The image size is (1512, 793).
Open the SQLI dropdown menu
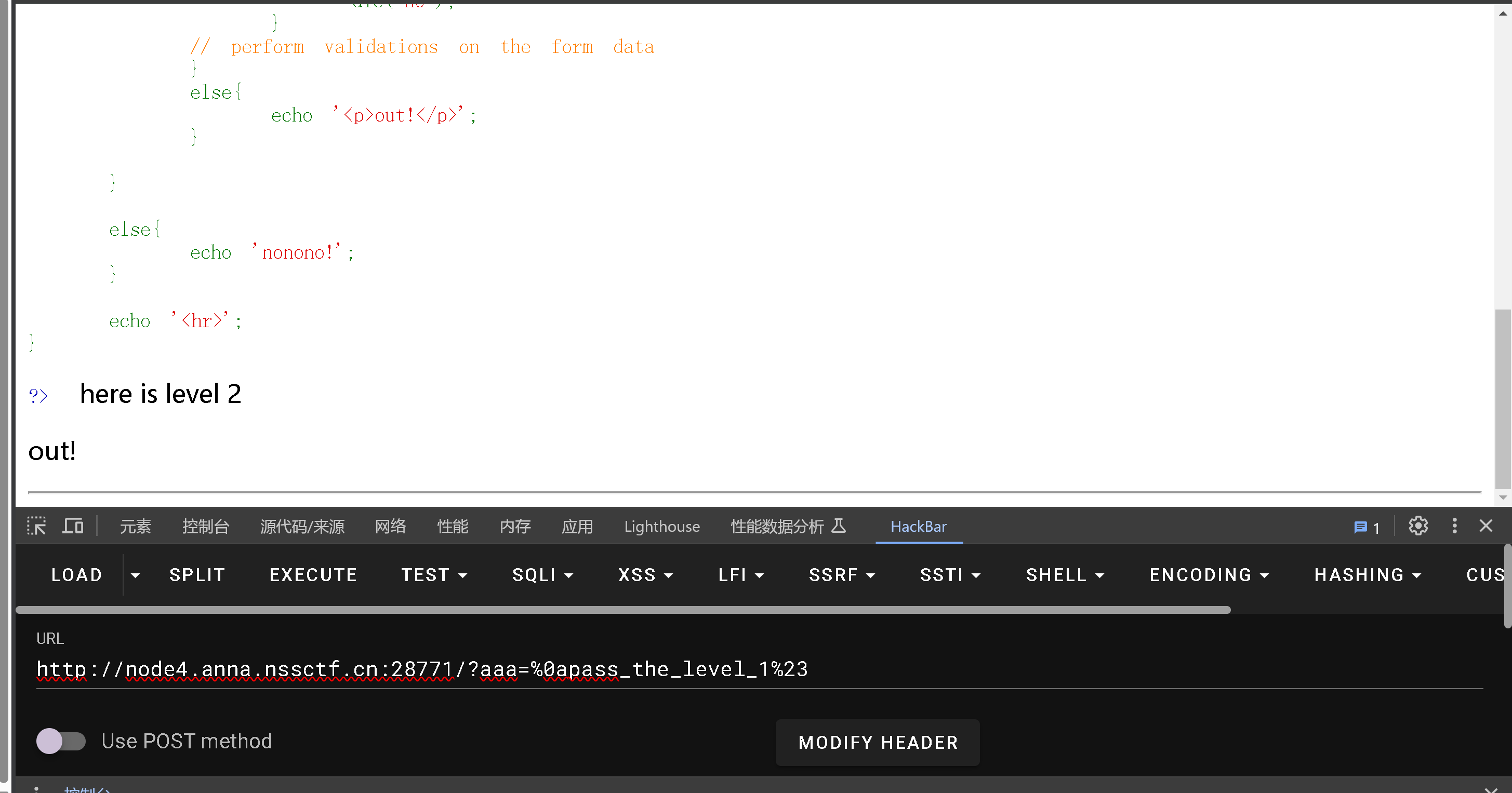(x=542, y=575)
